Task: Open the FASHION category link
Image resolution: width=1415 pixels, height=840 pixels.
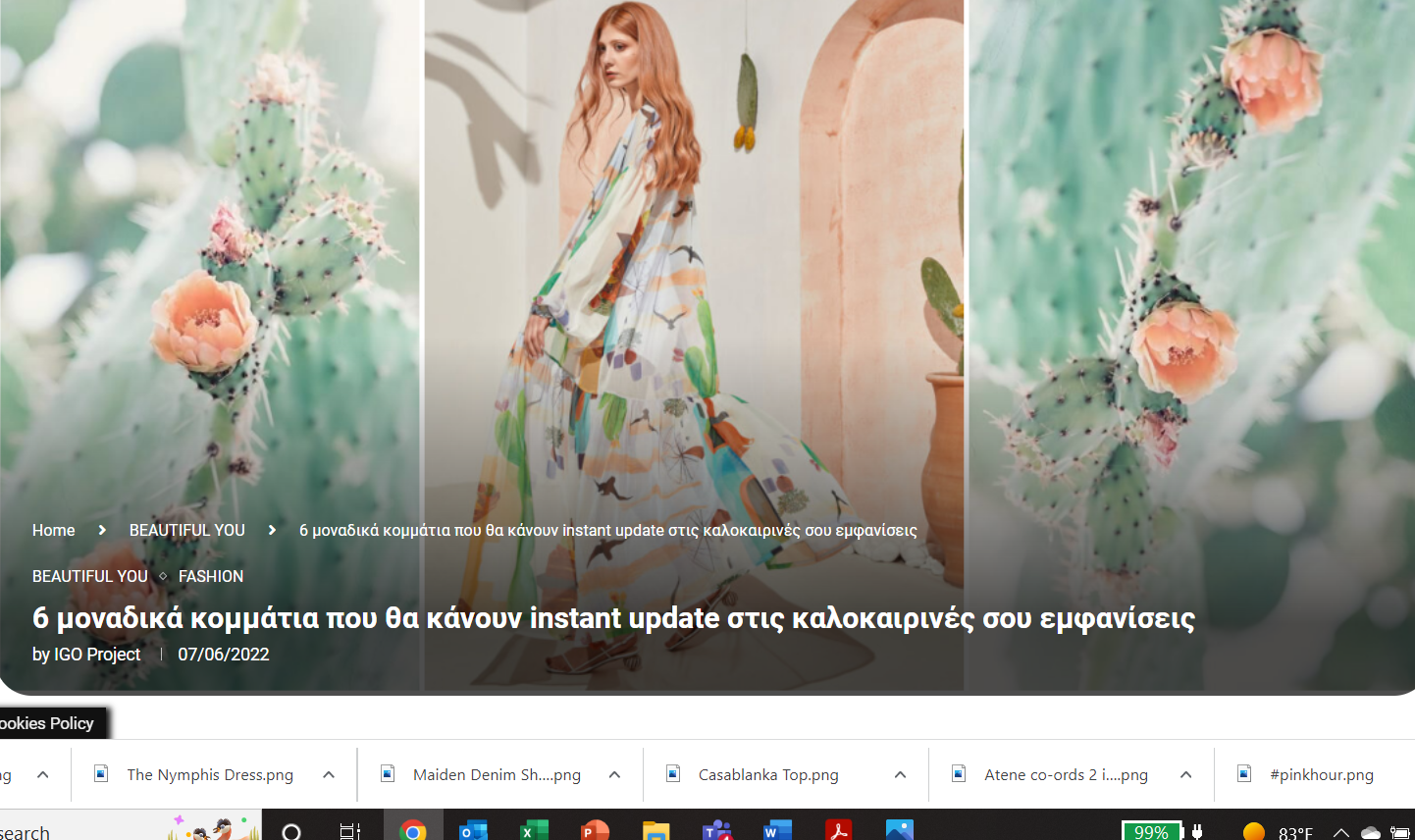Action: point(210,576)
